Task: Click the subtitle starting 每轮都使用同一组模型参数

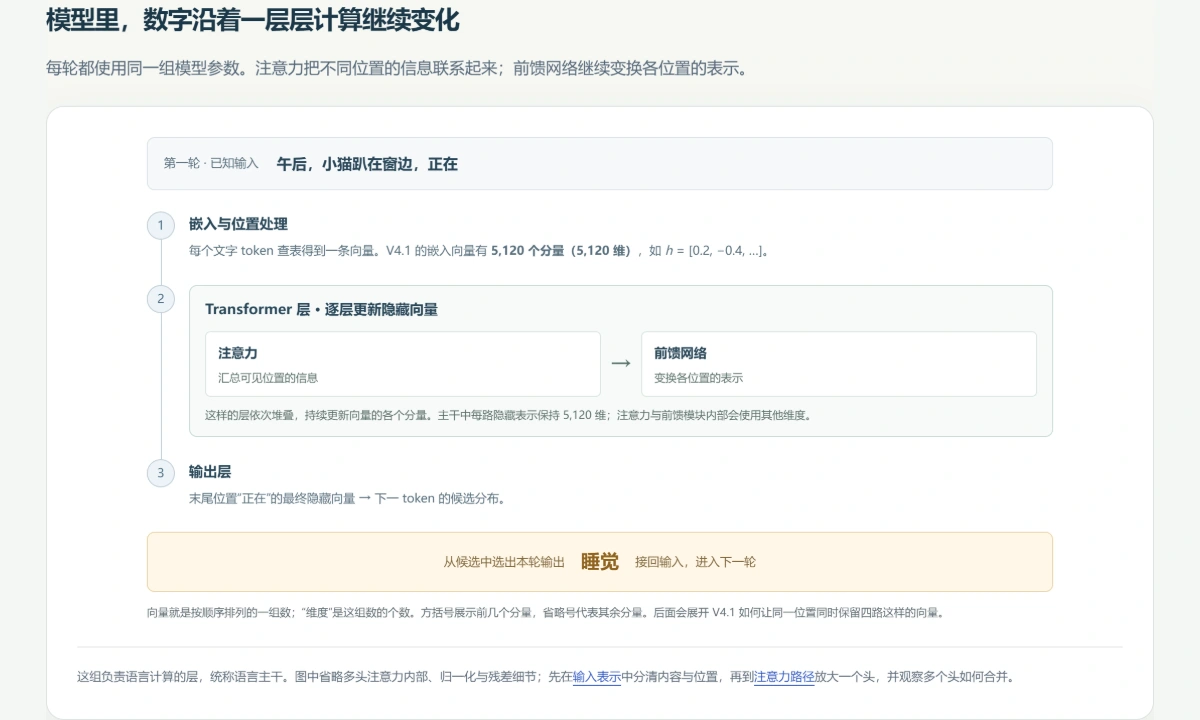Action: (396, 69)
